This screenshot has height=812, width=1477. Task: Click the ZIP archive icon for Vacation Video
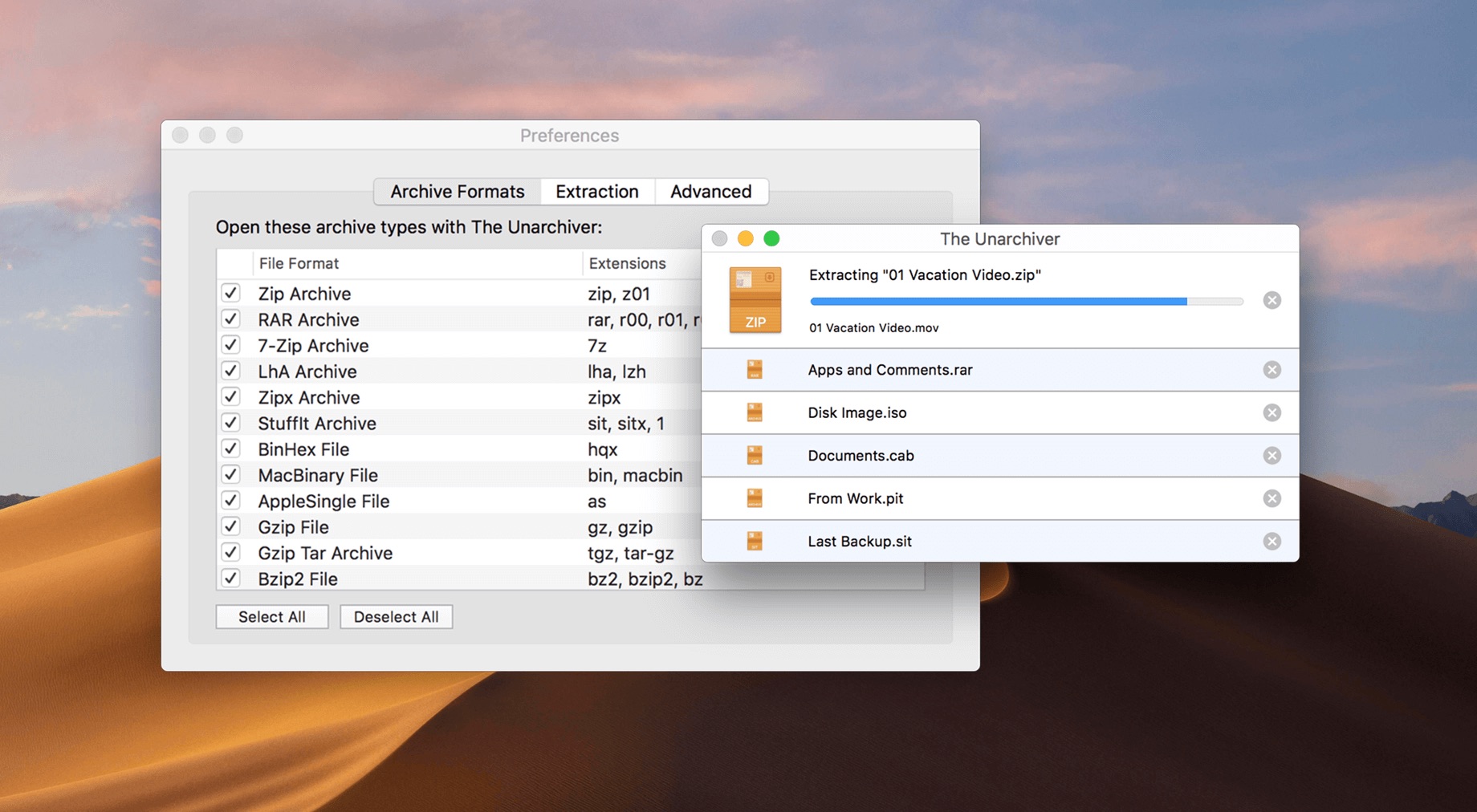click(x=755, y=299)
